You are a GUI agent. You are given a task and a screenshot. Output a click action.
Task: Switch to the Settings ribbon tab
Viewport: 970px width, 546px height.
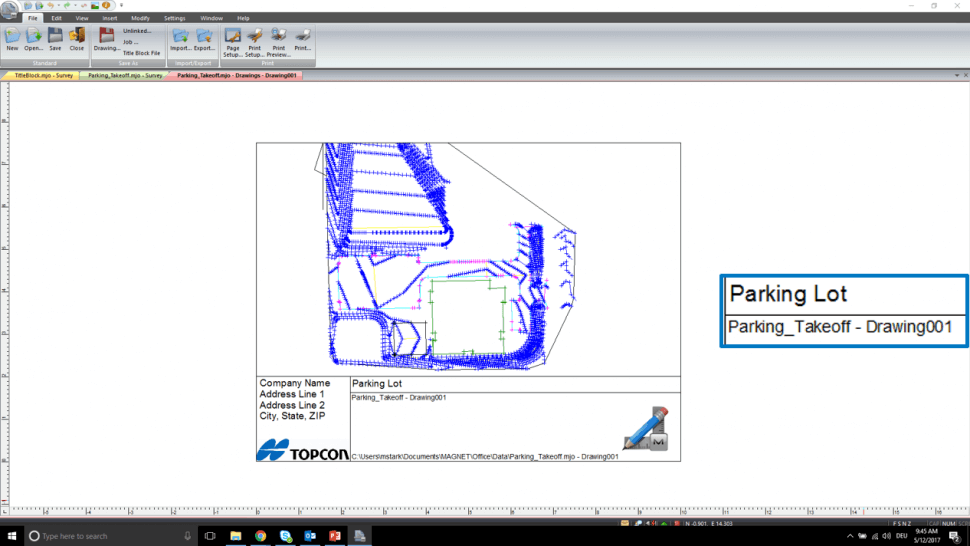click(174, 18)
